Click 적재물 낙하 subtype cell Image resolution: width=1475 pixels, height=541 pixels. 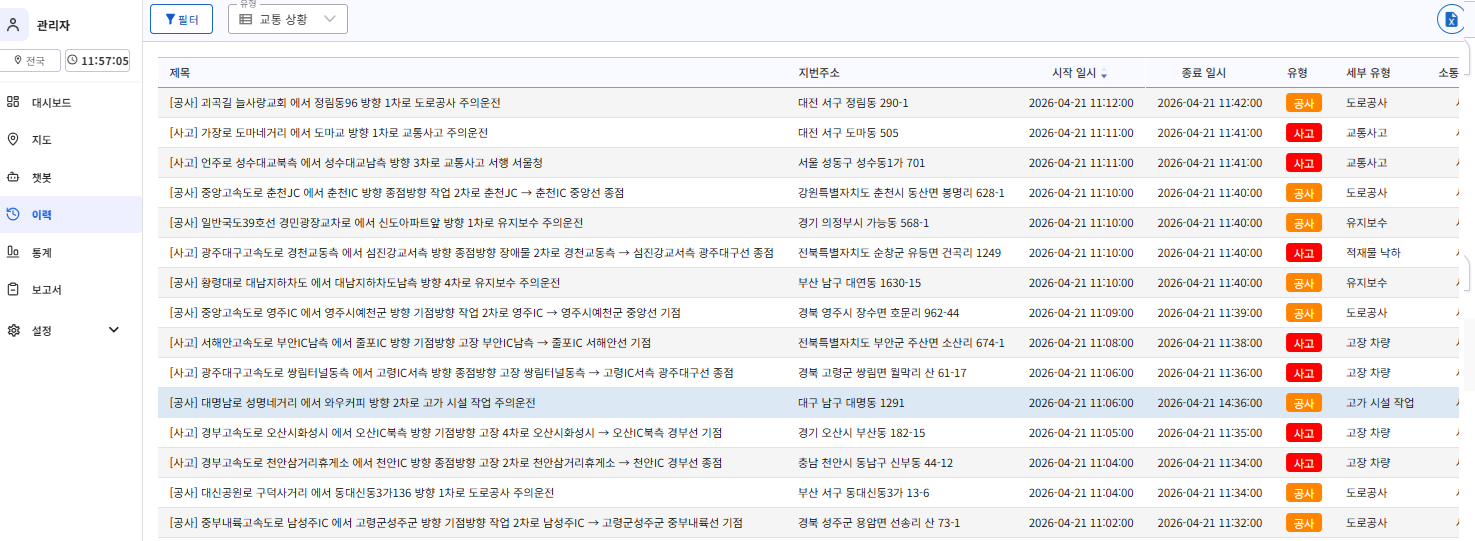pyautogui.click(x=1373, y=253)
